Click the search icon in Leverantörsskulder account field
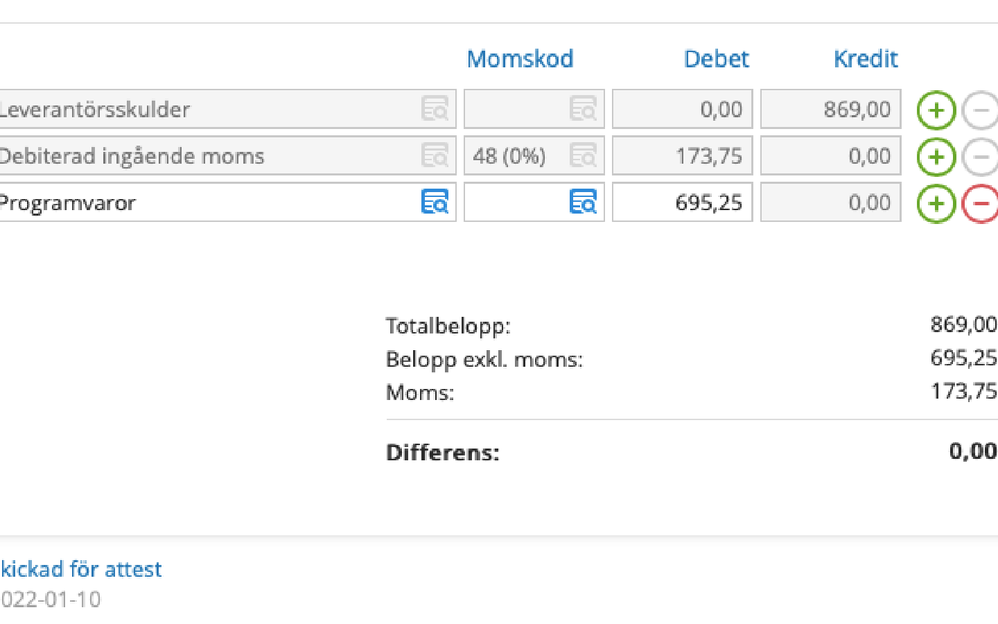 pos(435,109)
